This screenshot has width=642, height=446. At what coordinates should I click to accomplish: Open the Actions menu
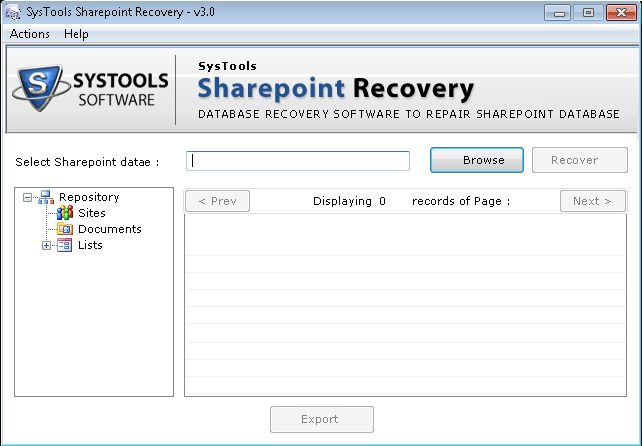coord(29,34)
